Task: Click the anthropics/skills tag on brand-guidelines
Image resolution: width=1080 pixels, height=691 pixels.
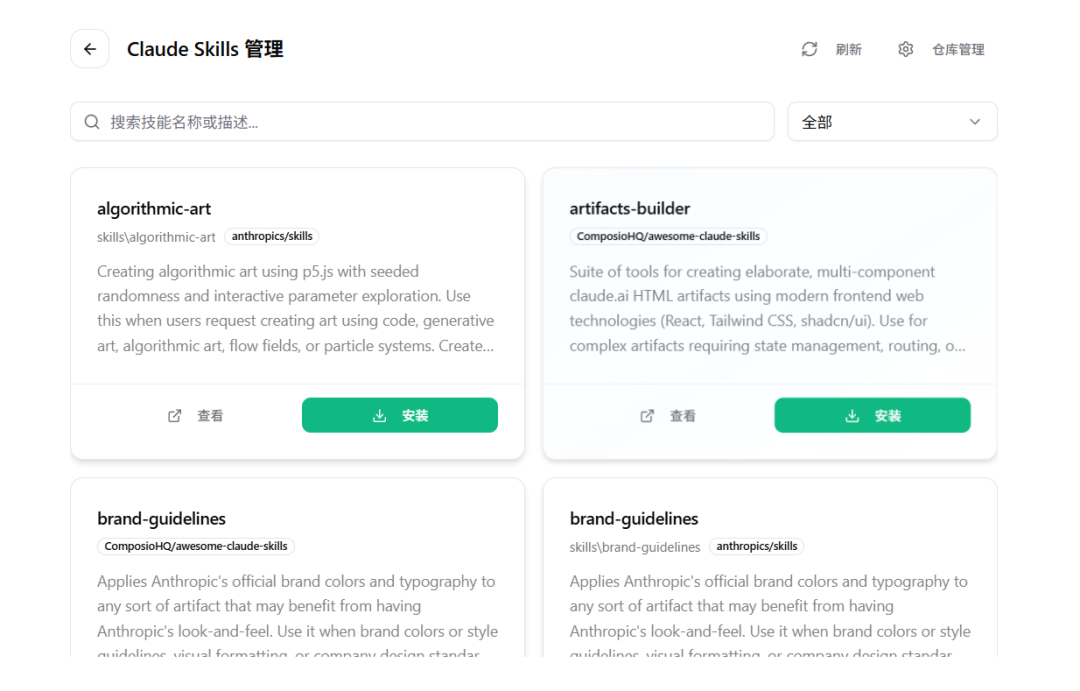Action: tap(757, 547)
